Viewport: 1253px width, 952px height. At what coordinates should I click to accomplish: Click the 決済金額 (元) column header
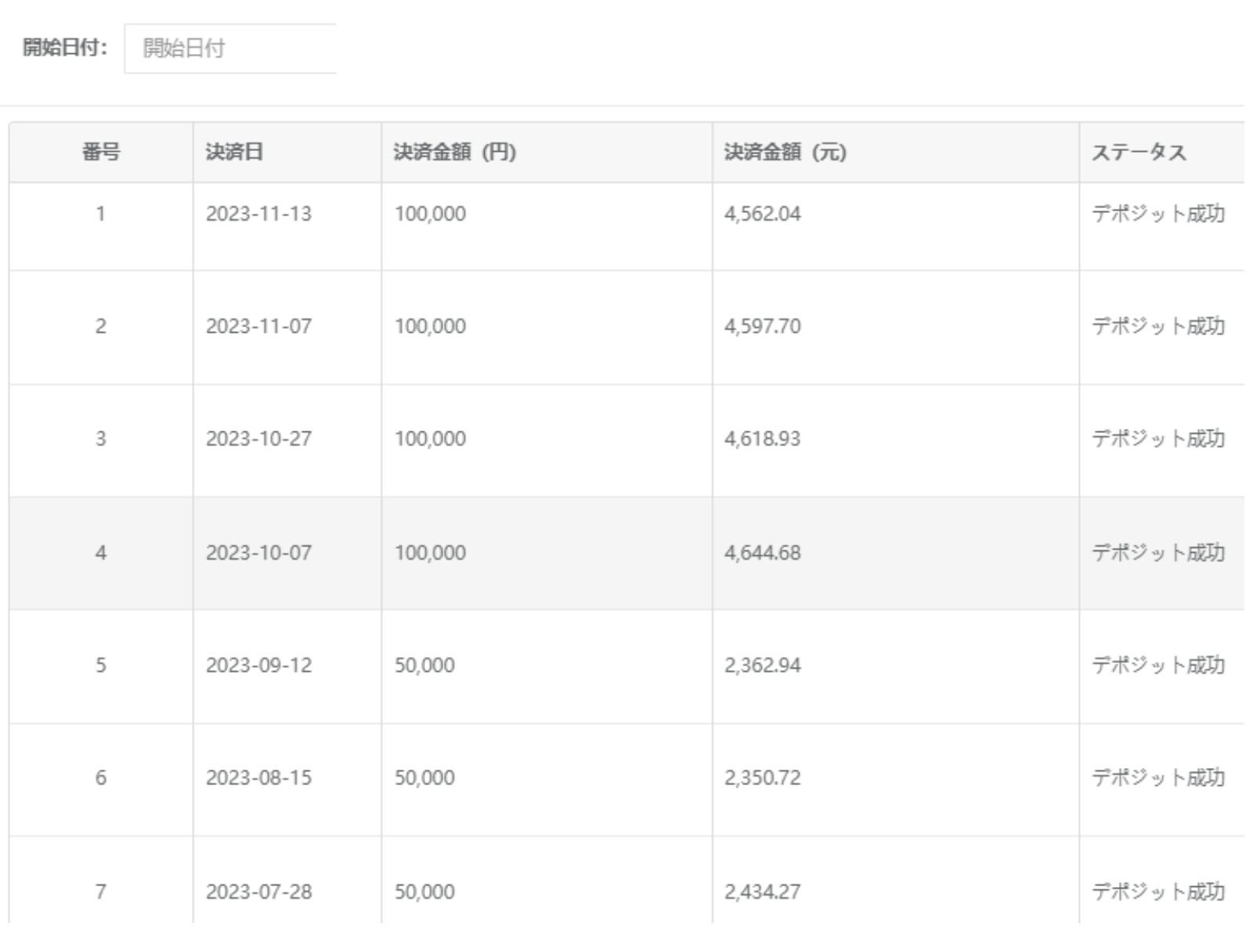tap(785, 152)
